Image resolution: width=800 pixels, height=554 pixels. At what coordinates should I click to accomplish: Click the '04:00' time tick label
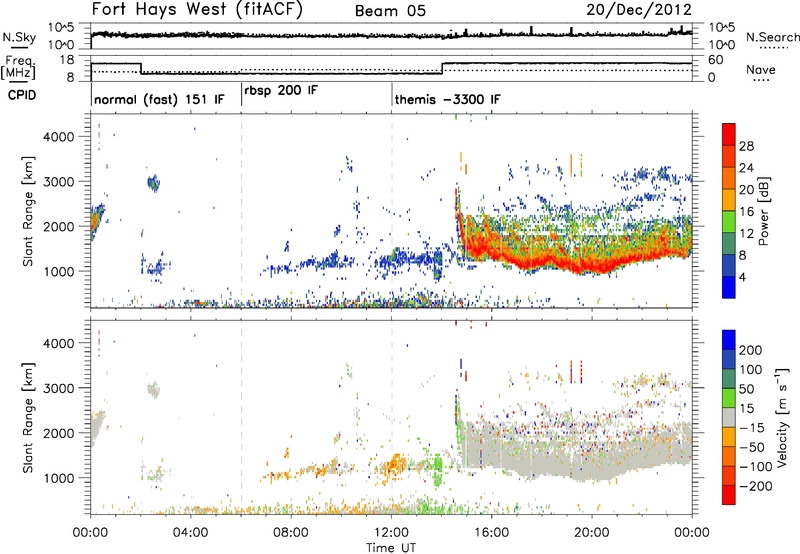[x=190, y=533]
